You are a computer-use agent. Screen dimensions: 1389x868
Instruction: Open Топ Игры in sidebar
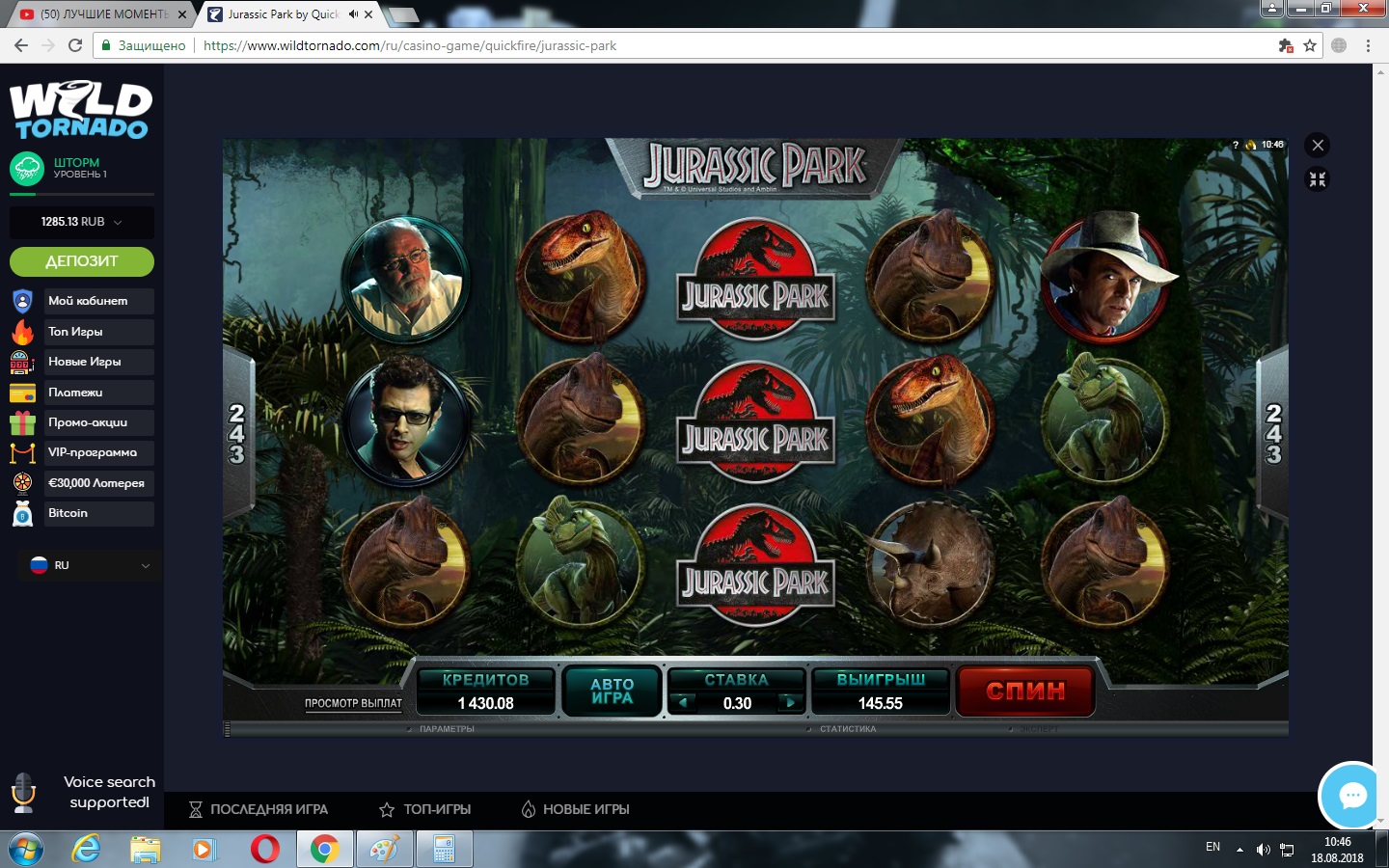99,332
